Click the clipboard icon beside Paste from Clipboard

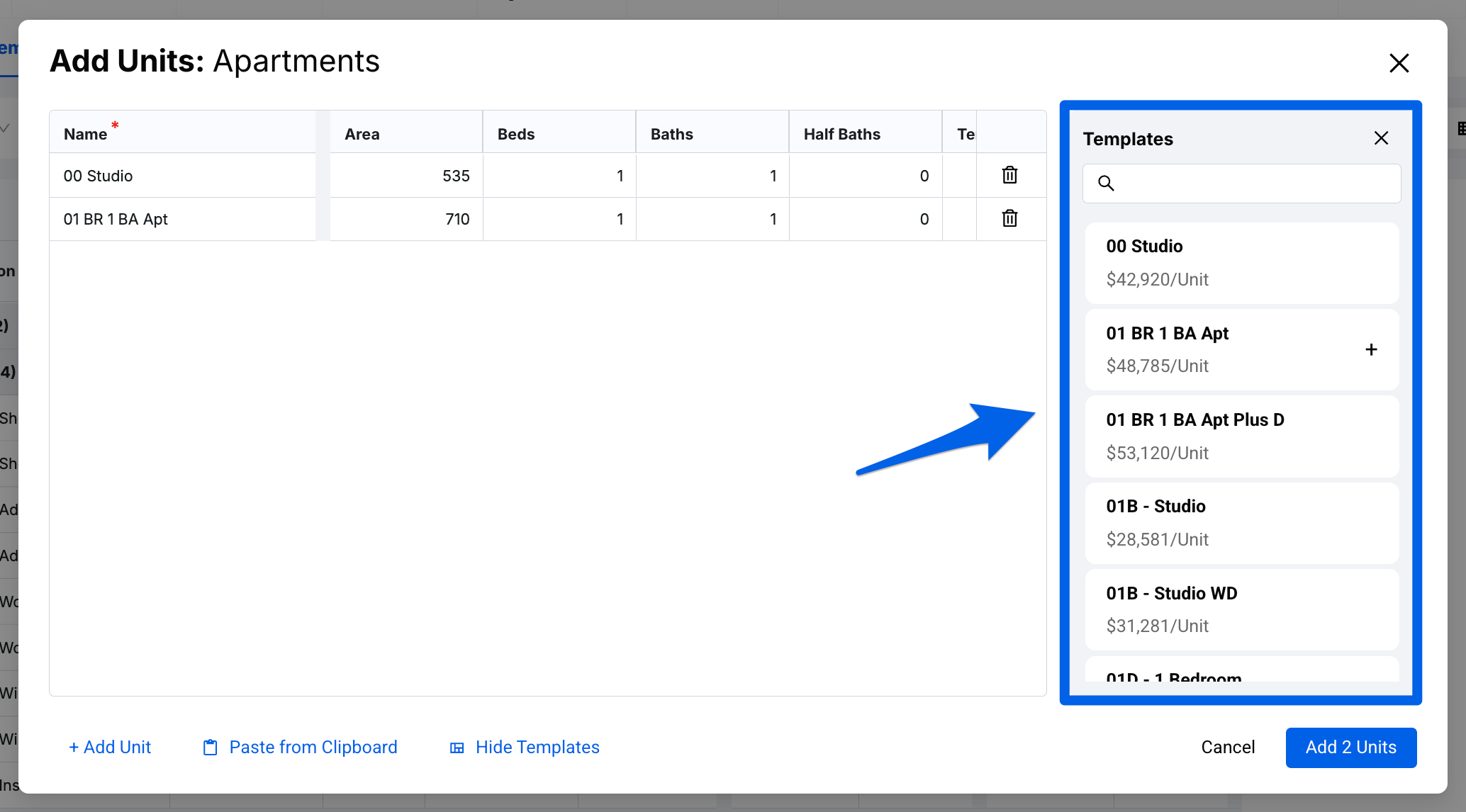click(211, 748)
